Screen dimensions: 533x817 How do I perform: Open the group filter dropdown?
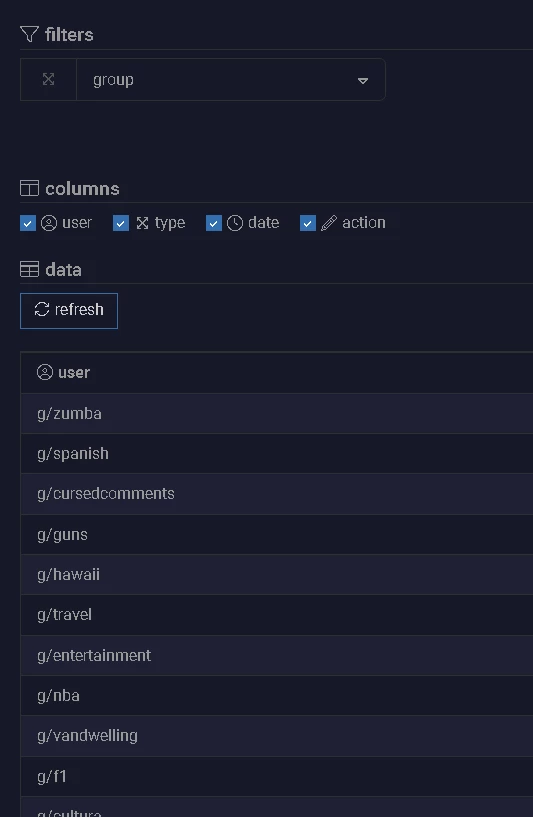pyautogui.click(x=231, y=80)
